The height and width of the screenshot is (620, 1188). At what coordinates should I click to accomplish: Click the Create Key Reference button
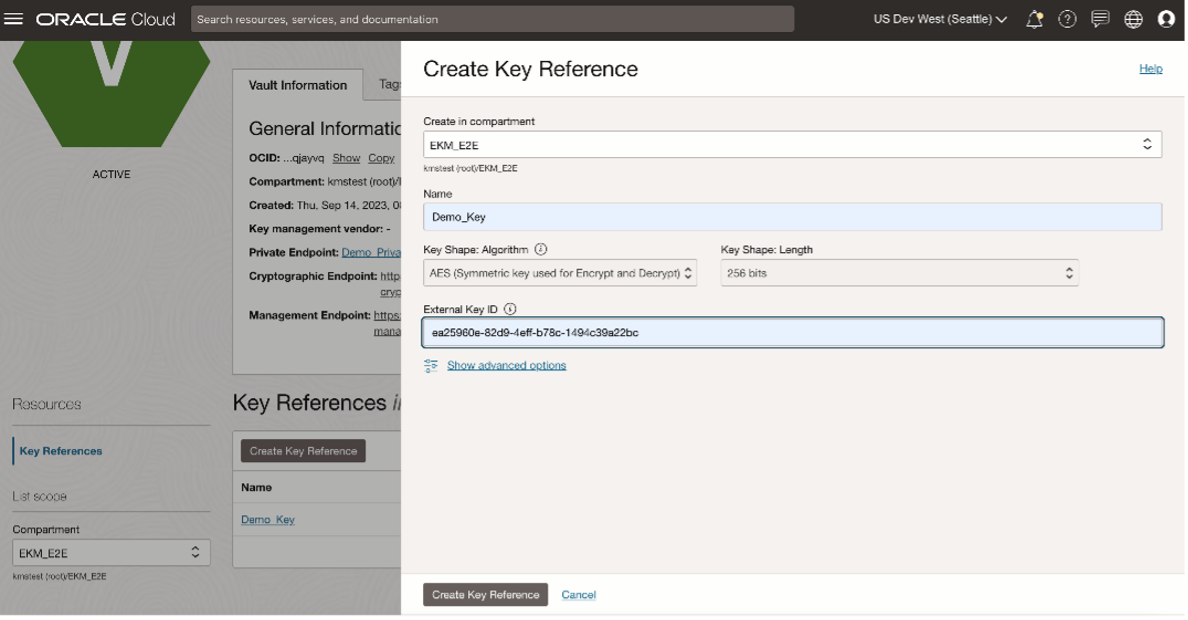coord(484,594)
